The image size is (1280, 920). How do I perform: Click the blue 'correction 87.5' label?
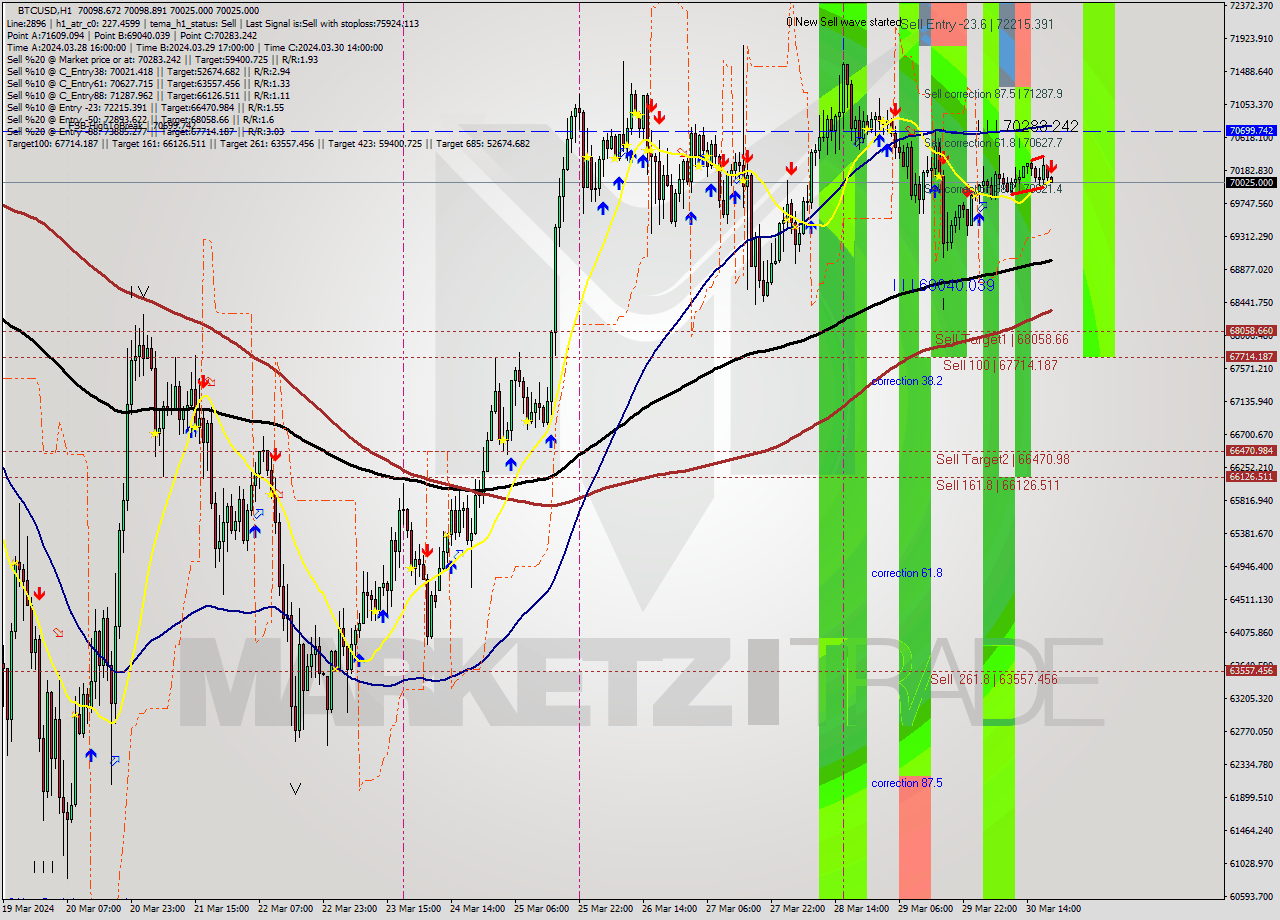pyautogui.click(x=906, y=783)
